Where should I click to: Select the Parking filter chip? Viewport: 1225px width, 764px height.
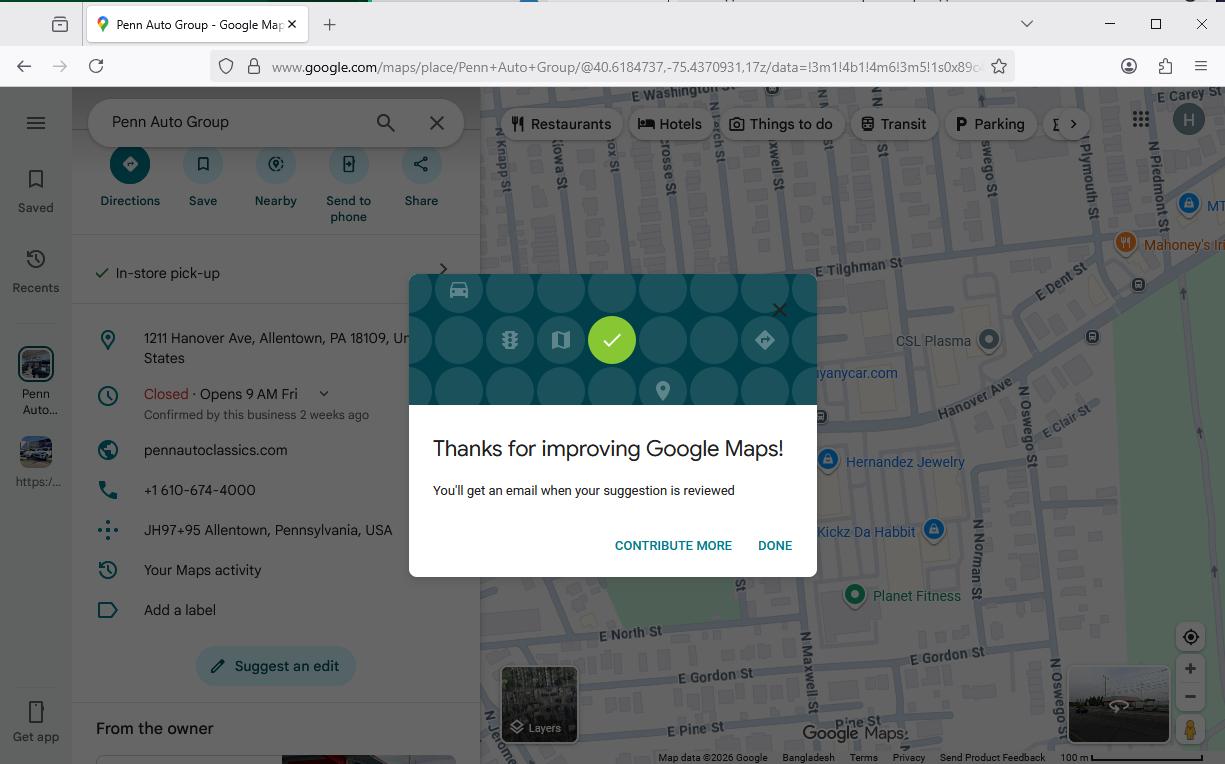click(x=990, y=124)
